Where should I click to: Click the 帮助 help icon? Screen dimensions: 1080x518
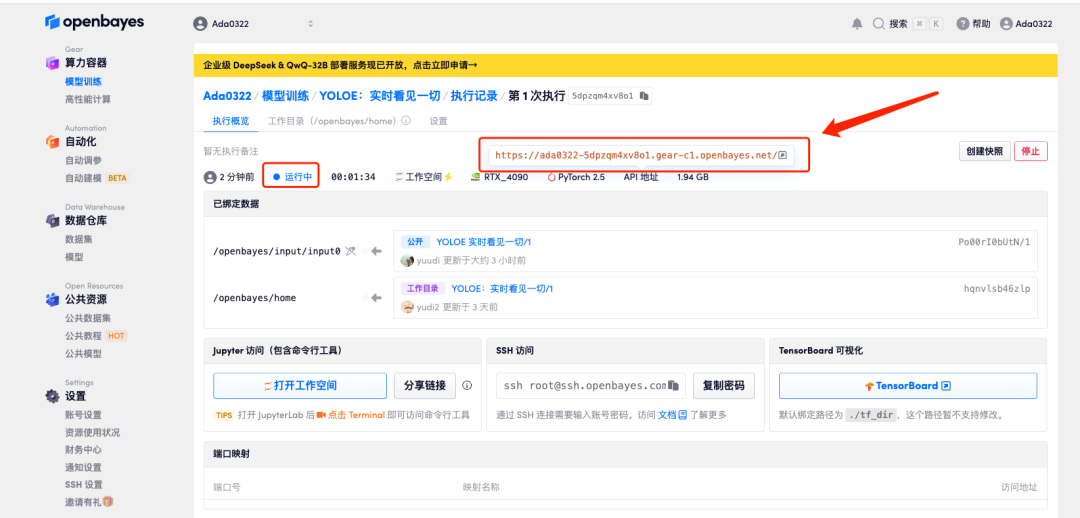963,23
